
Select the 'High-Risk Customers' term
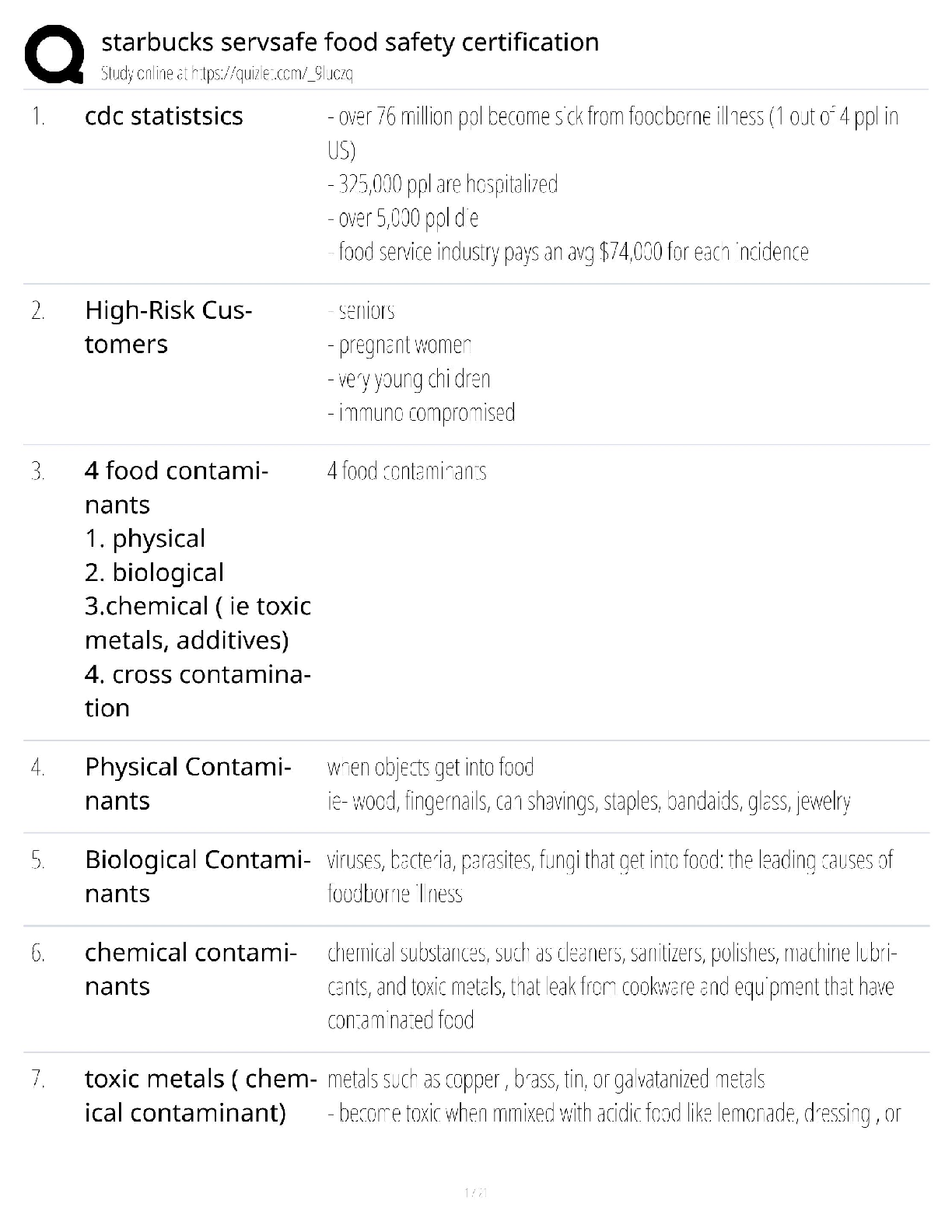click(x=168, y=327)
